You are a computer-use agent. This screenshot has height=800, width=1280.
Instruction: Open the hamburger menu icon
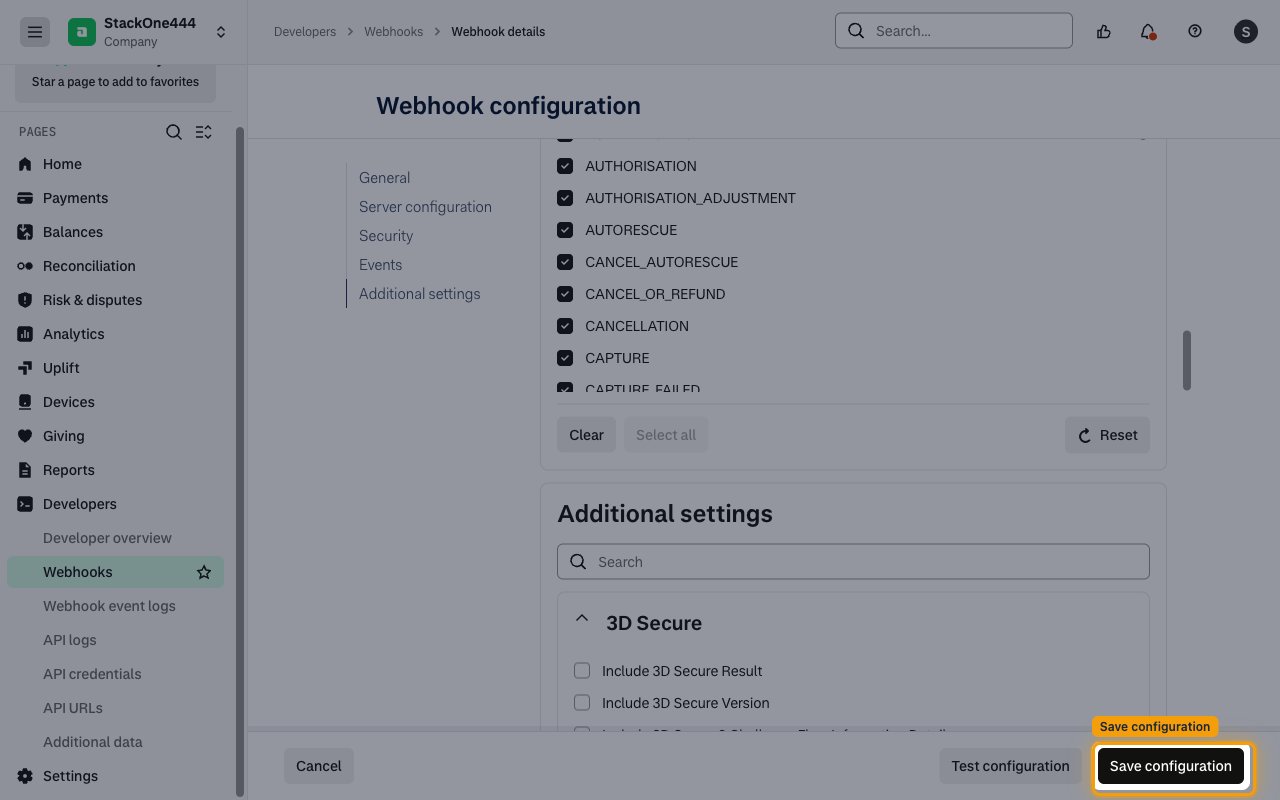coord(34,32)
